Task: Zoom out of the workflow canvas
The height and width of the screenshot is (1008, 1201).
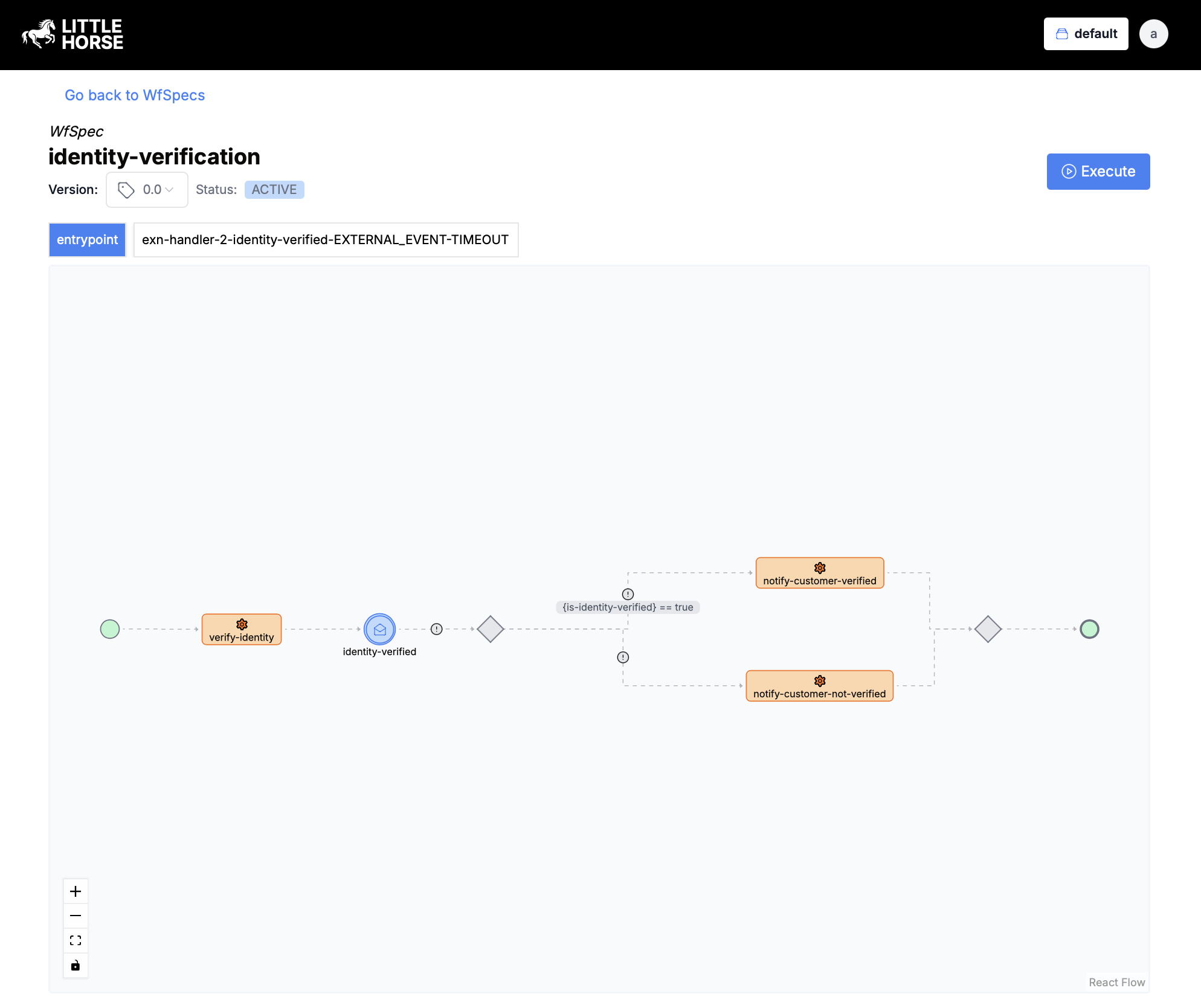Action: (x=76, y=916)
